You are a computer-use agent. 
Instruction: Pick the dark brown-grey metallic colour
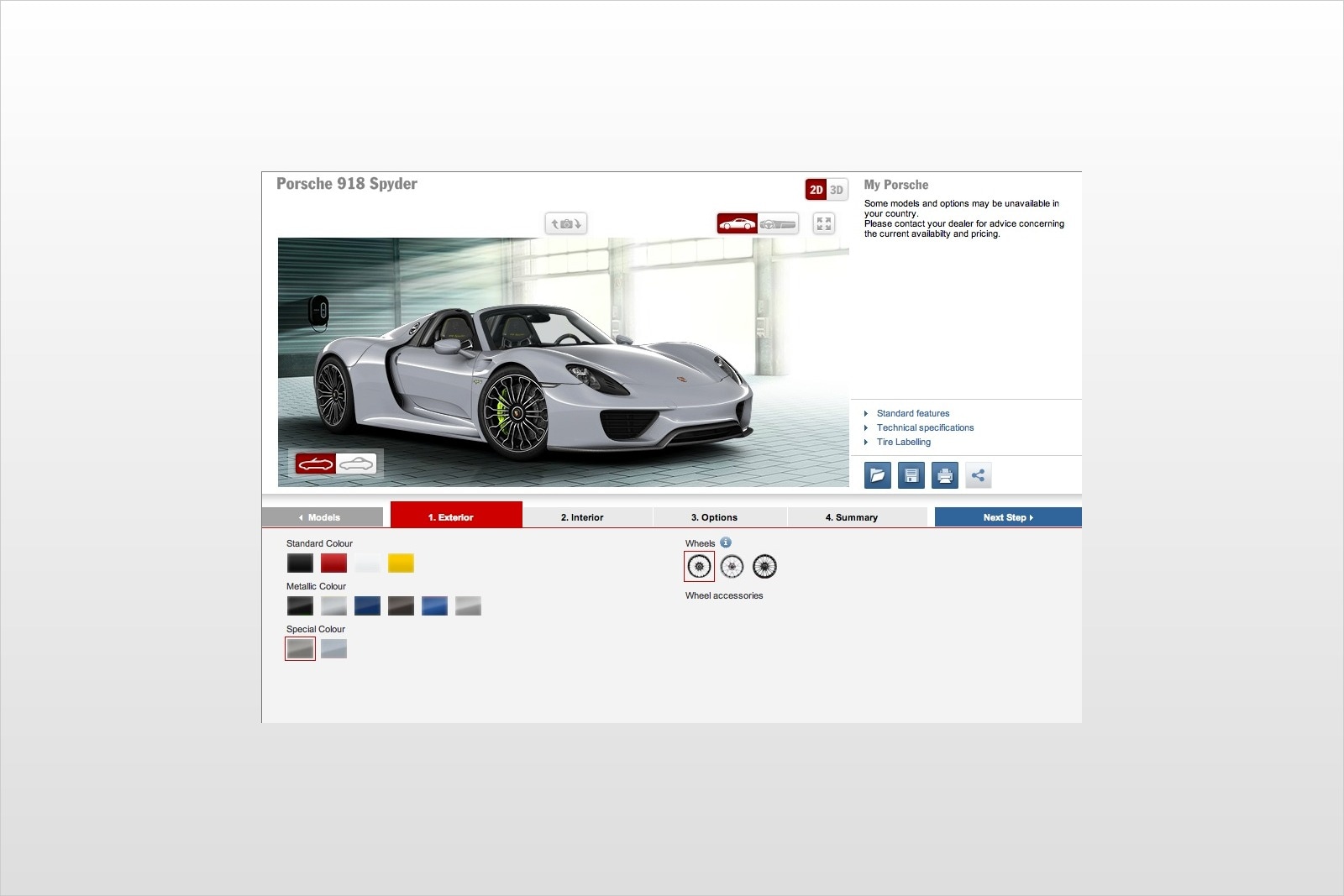point(401,606)
